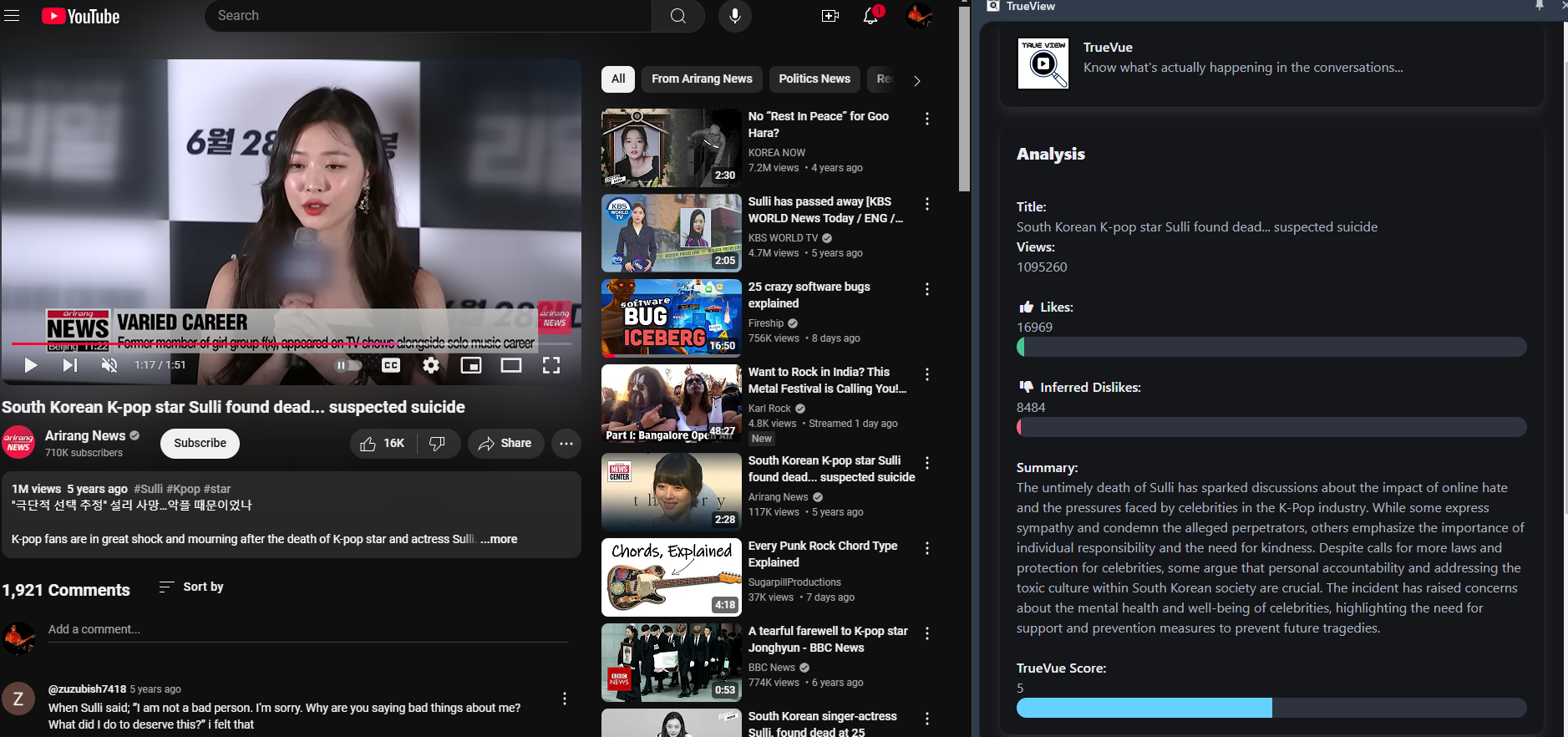Start voice search with microphone icon
Screen dimensions: 1568x737
(x=735, y=16)
